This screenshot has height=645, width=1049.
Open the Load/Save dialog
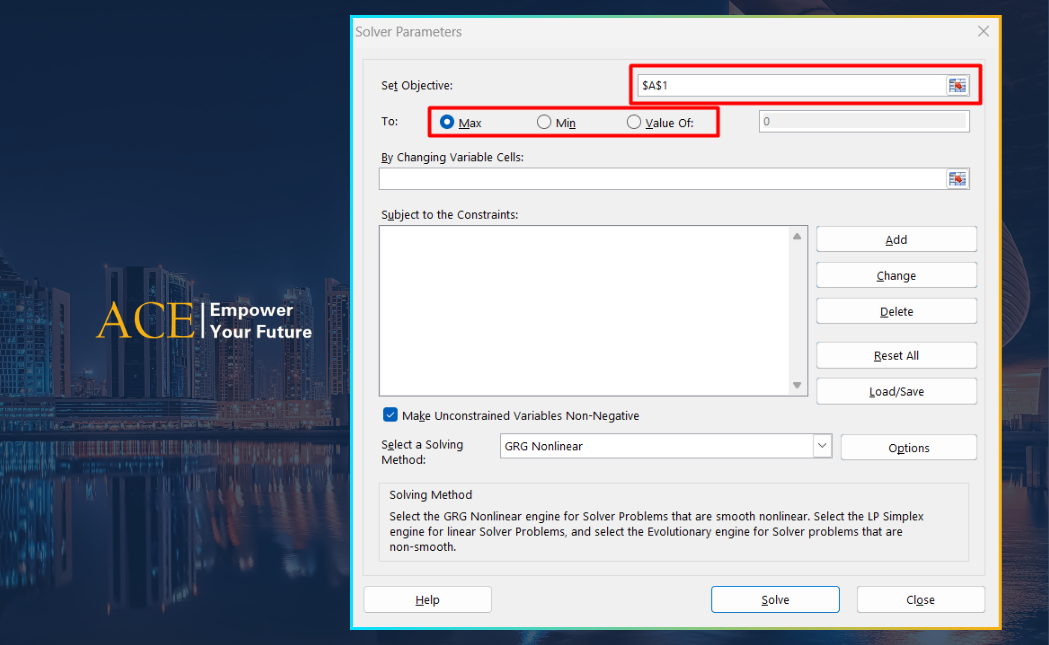[896, 392]
